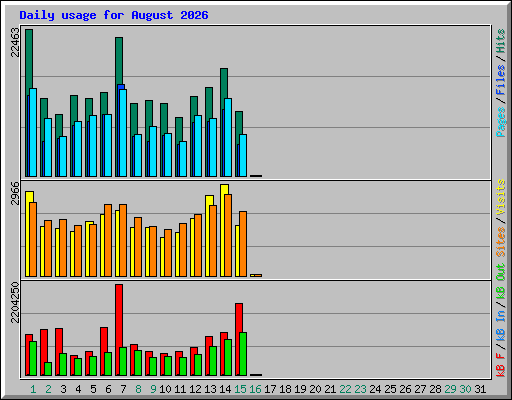
Task: Click the "Daily usage for August 2026" title
Action: 114,15
